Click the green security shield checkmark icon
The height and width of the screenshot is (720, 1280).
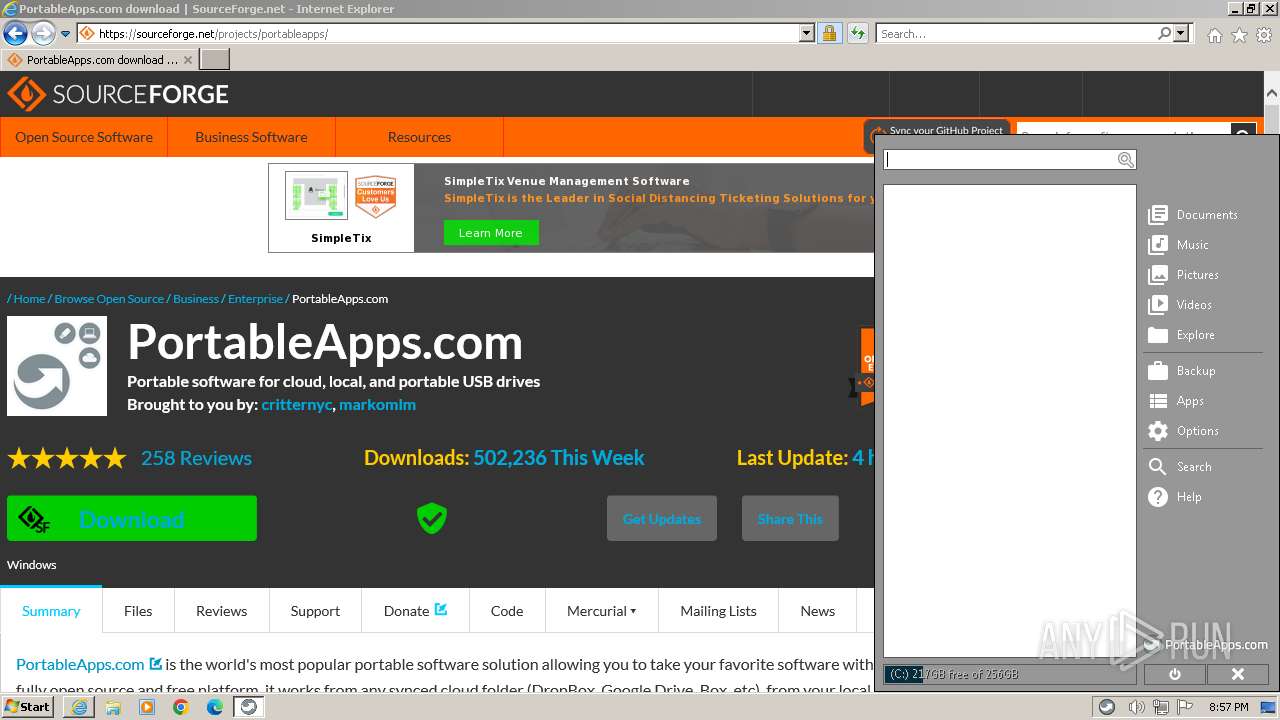click(x=432, y=518)
